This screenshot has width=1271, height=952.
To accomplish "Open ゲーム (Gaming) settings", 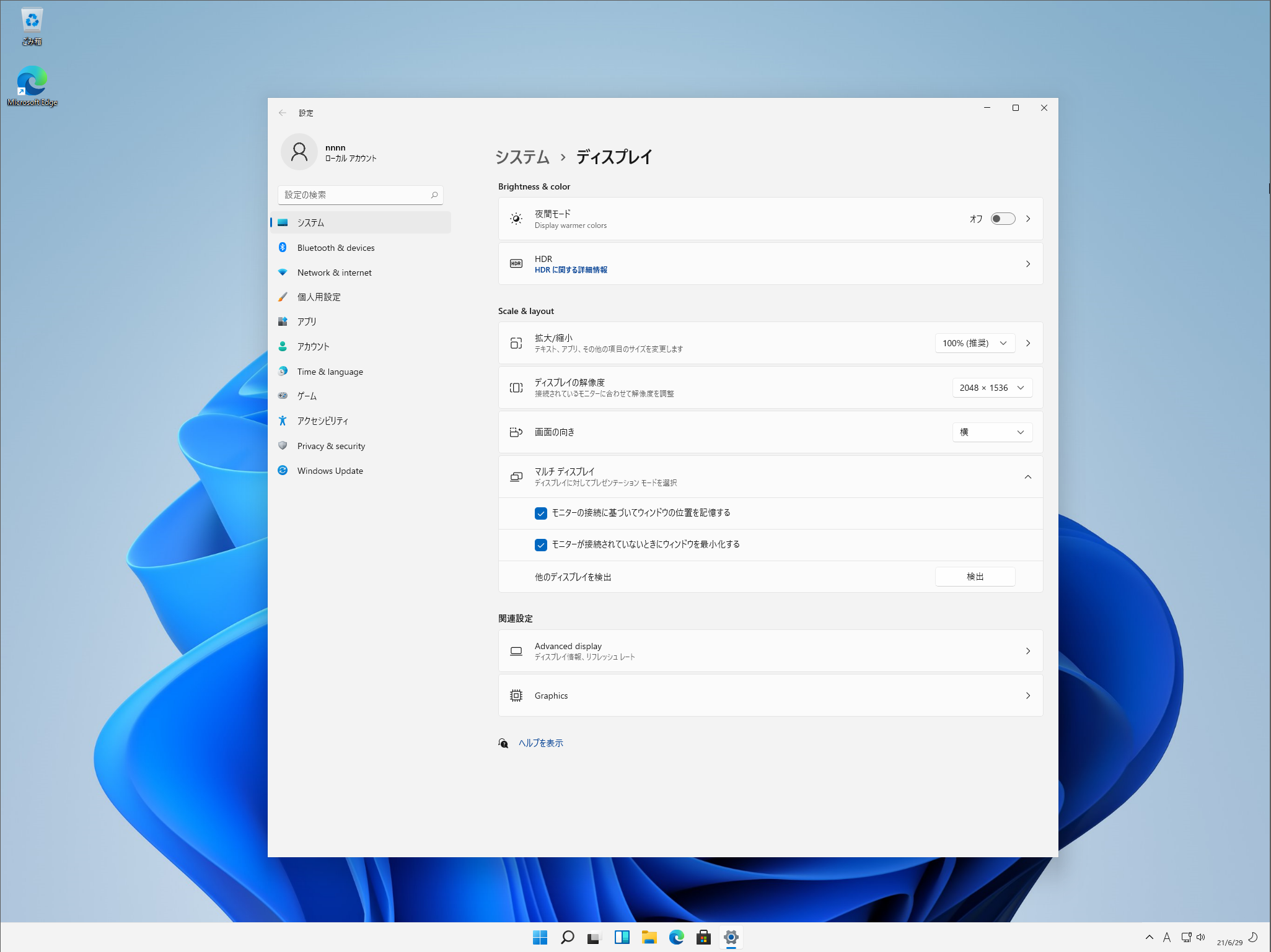I will coord(361,396).
